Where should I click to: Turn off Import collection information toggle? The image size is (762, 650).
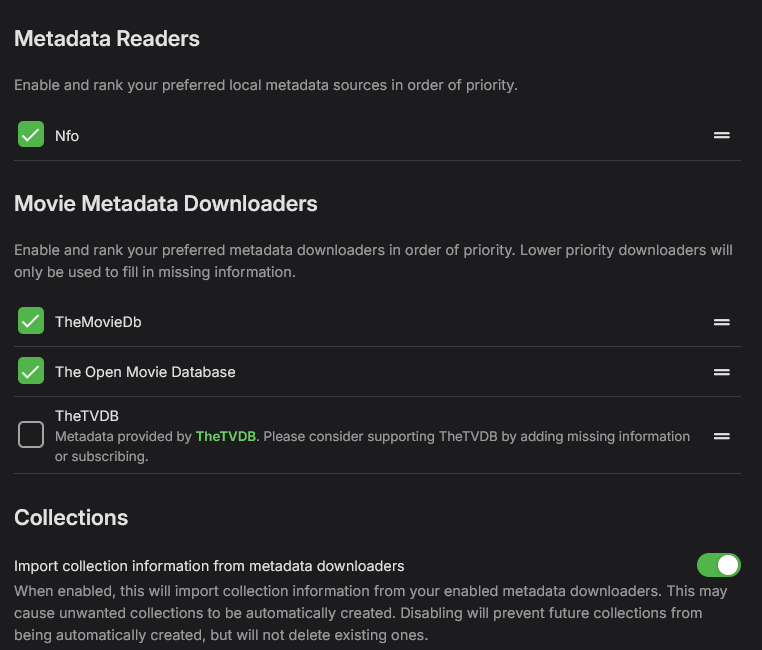tap(718, 565)
